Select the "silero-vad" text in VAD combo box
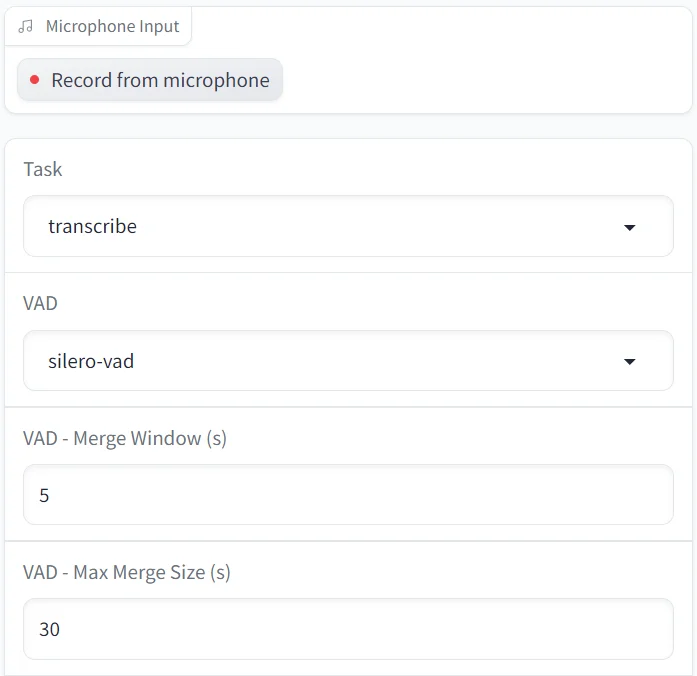This screenshot has height=676, width=697. 91,361
